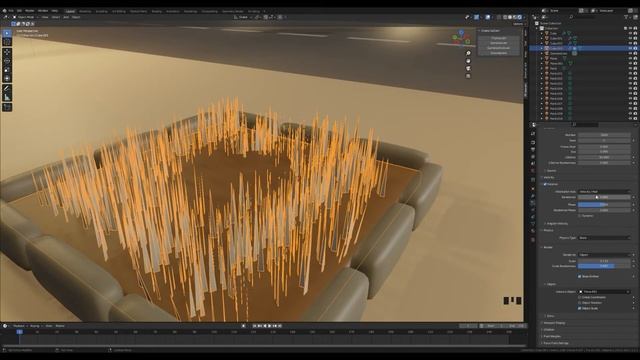Screen dimensions: 640x360
Task: Open the Orientation Axis dropdown
Action: 604,191
